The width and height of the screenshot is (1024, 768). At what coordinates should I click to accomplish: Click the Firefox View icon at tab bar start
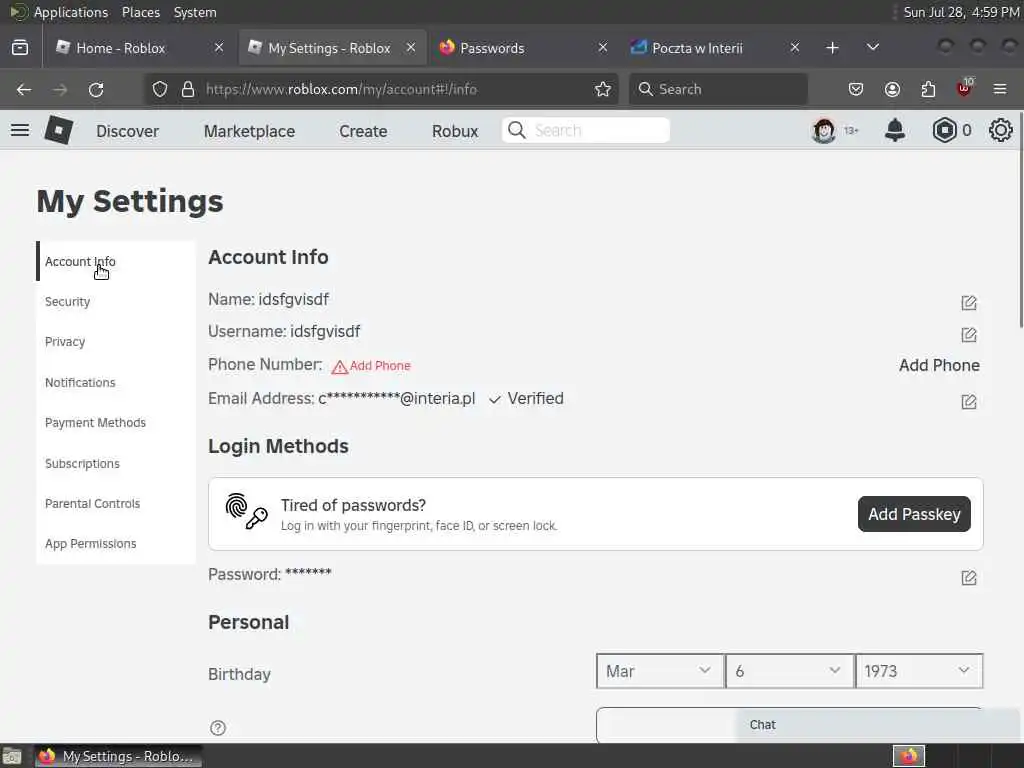coord(20,48)
